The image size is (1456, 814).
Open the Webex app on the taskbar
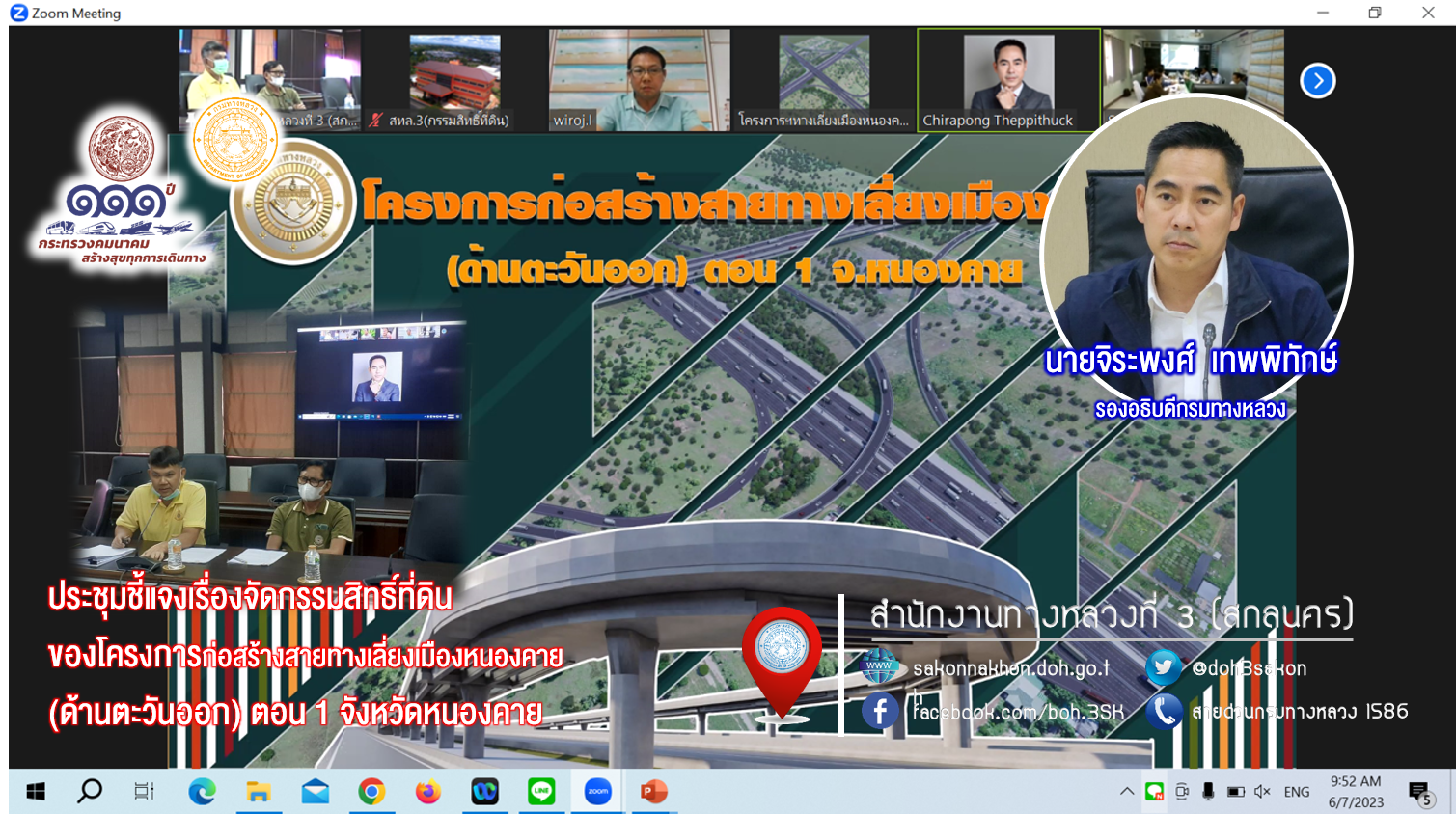coord(484,792)
